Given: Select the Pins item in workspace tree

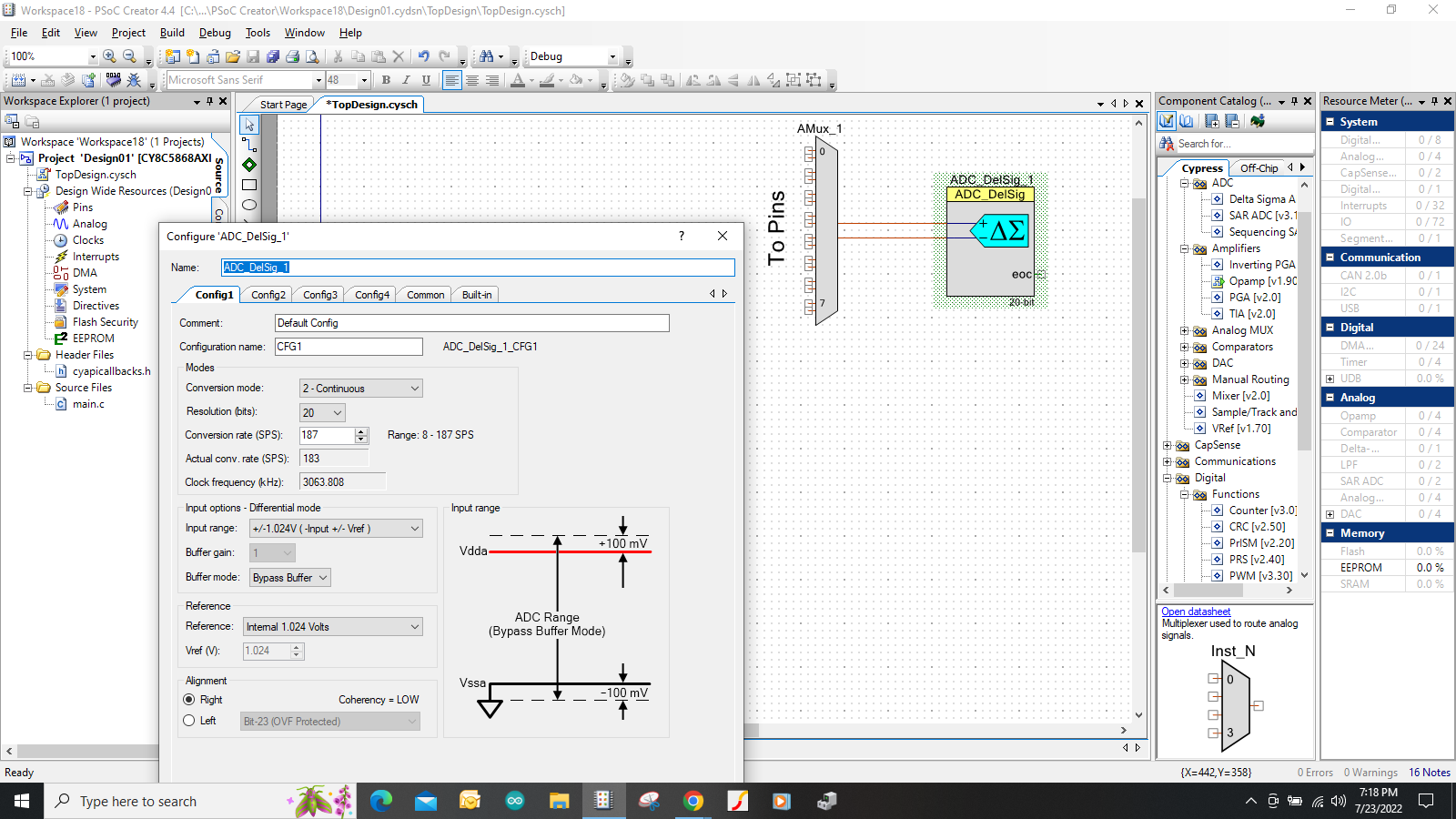Looking at the screenshot, I should tap(83, 207).
